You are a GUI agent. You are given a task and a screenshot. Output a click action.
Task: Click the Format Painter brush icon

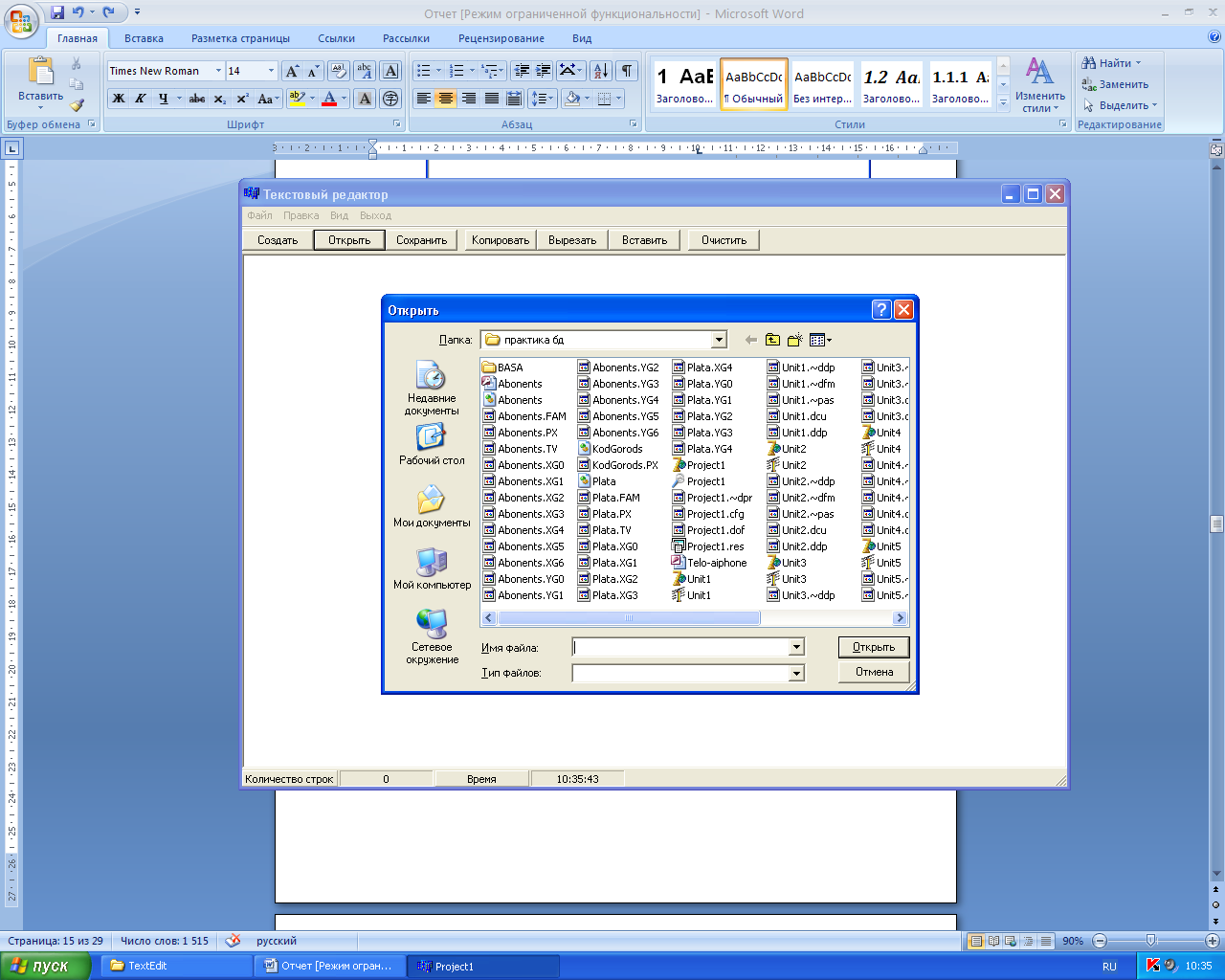click(77, 105)
